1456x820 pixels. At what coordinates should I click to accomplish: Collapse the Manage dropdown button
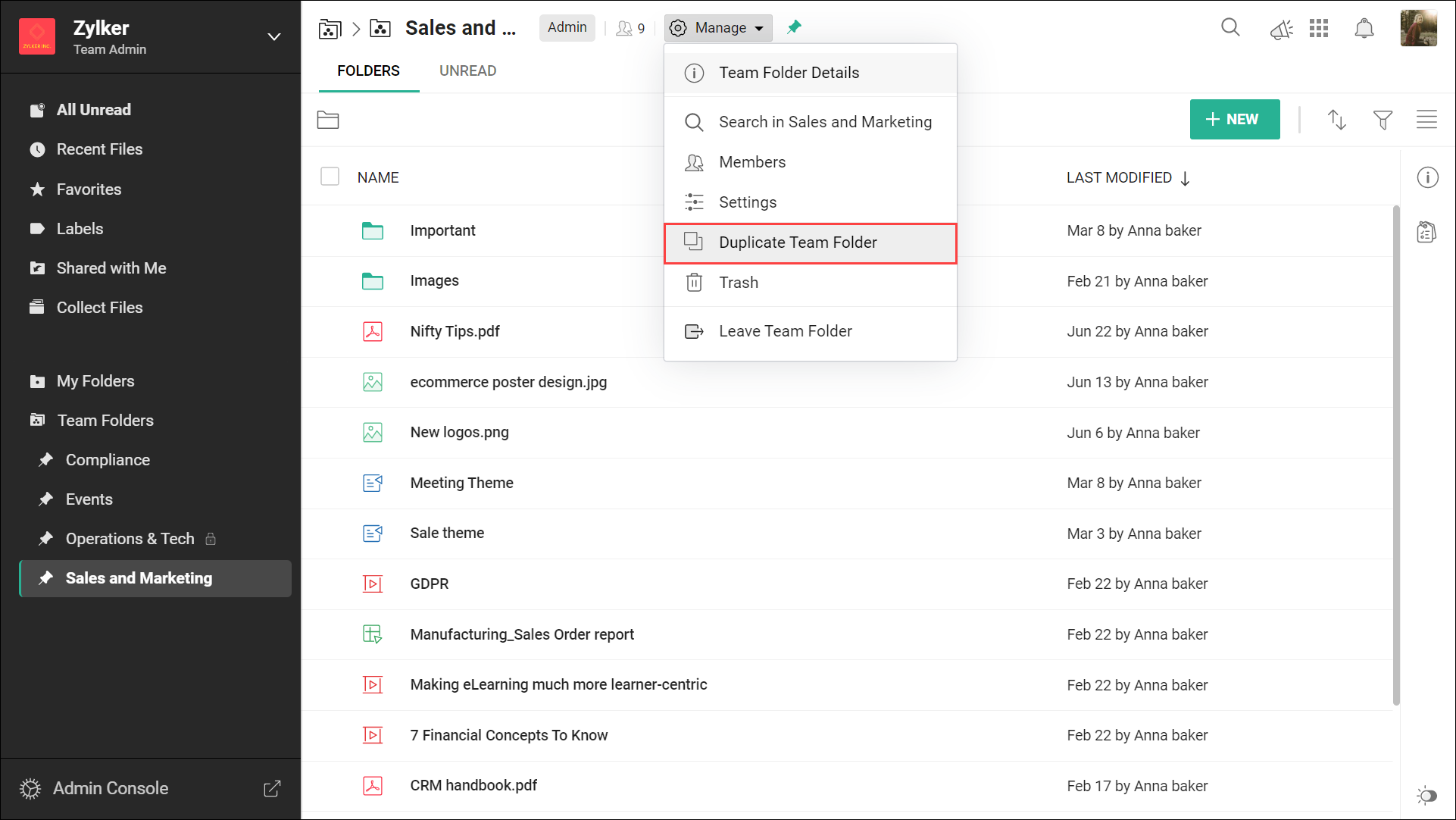pos(718,28)
